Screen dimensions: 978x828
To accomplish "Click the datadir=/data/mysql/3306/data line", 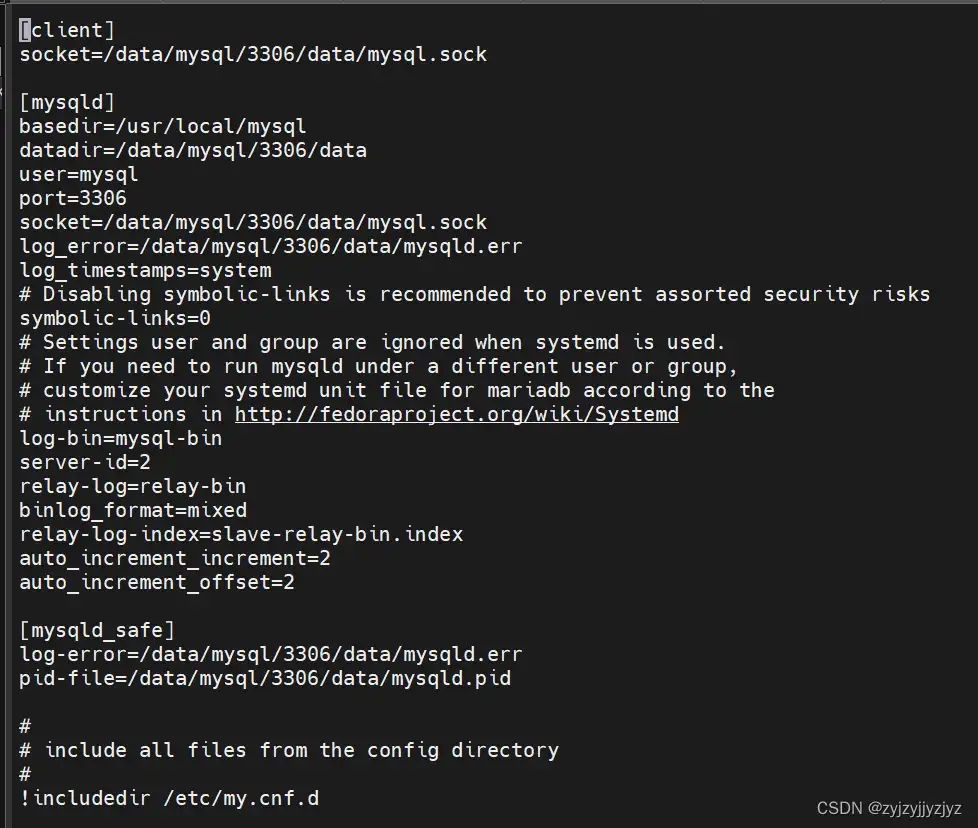I will pyautogui.click(x=192, y=150).
